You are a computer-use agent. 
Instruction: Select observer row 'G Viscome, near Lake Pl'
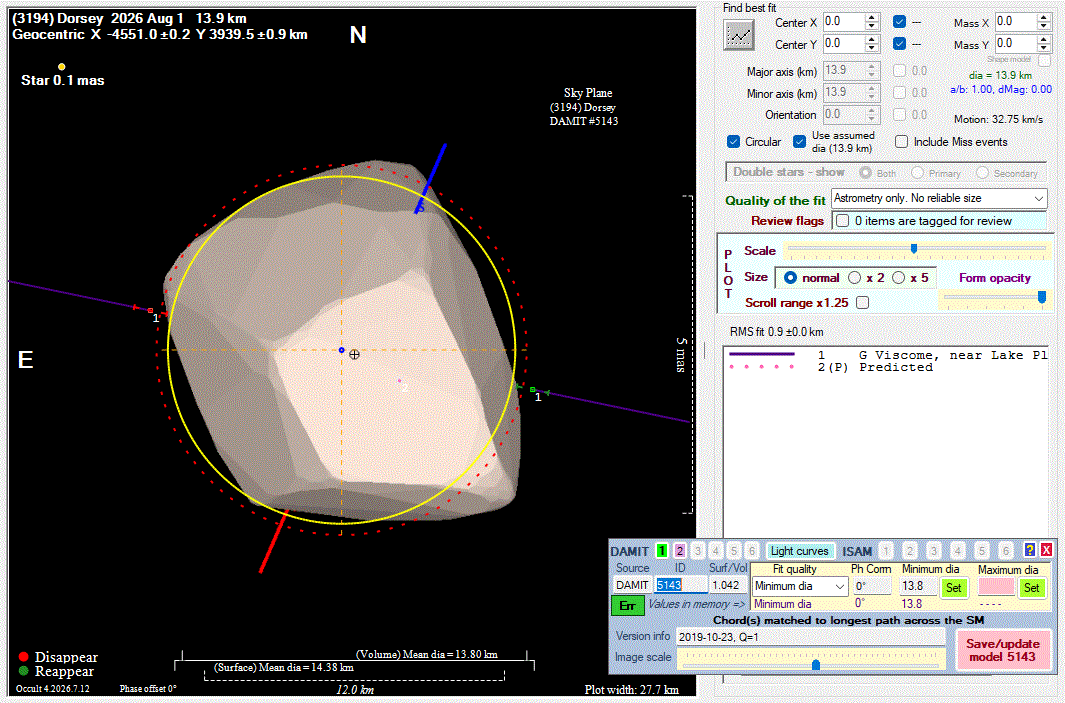click(x=887, y=355)
